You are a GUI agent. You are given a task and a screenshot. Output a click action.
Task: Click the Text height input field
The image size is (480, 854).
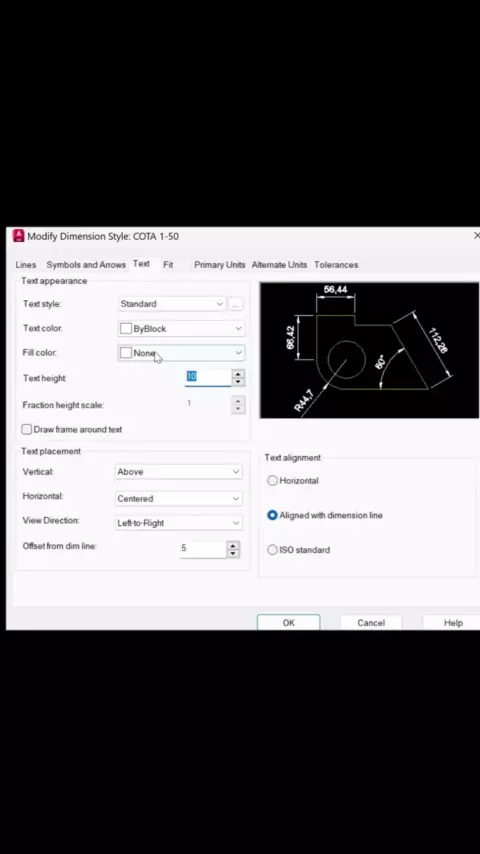pyautogui.click(x=208, y=377)
